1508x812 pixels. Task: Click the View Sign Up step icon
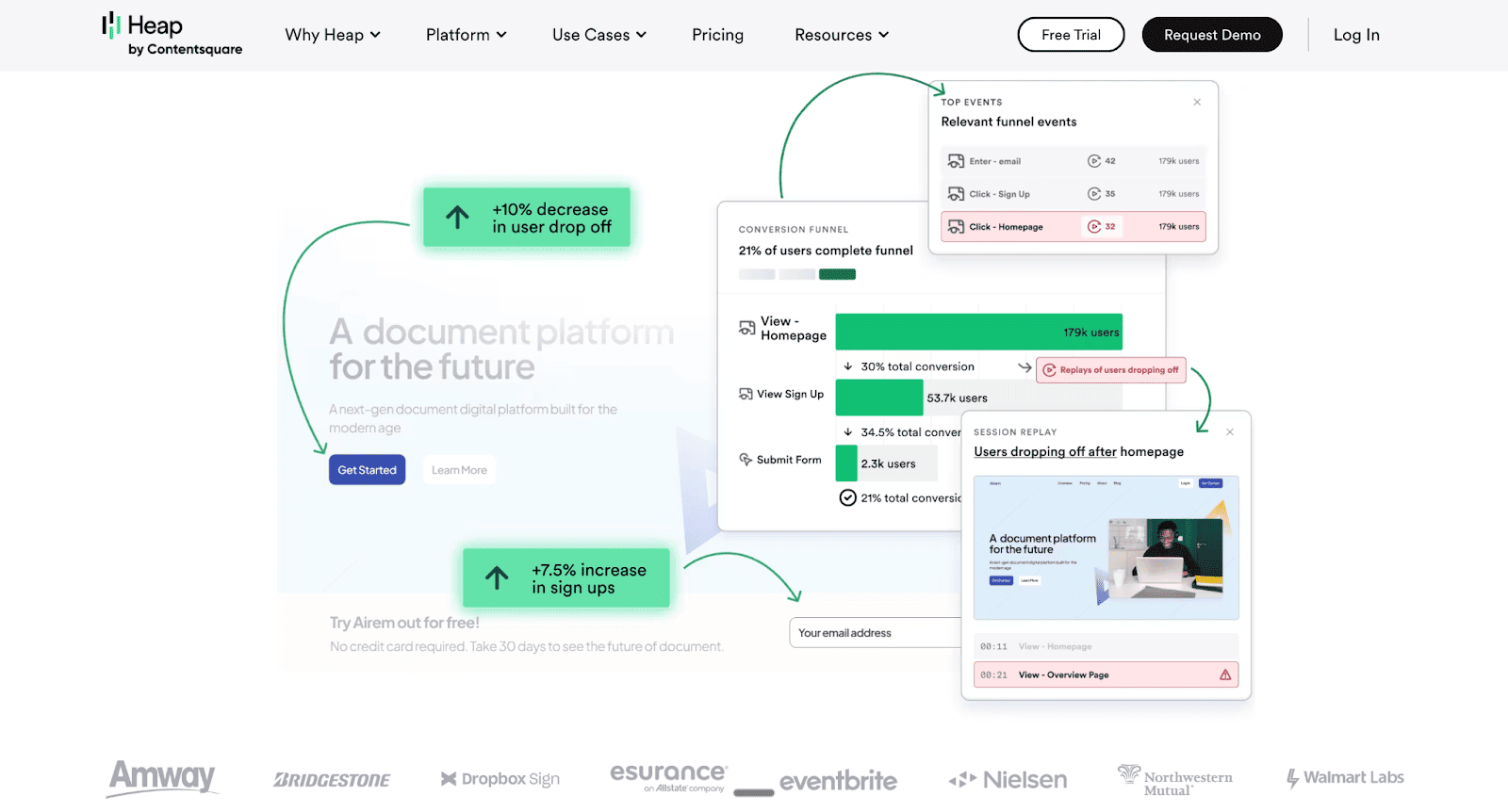pos(746,394)
